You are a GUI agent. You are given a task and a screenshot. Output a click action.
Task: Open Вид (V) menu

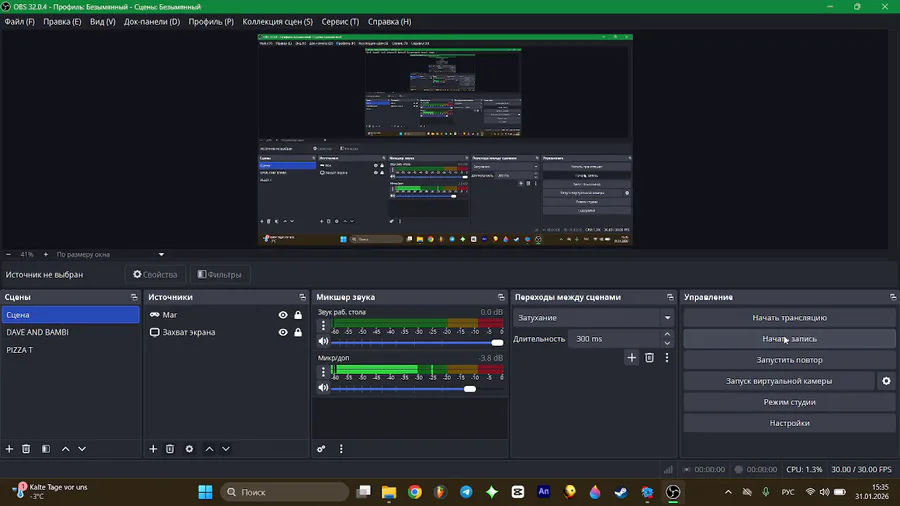click(103, 22)
